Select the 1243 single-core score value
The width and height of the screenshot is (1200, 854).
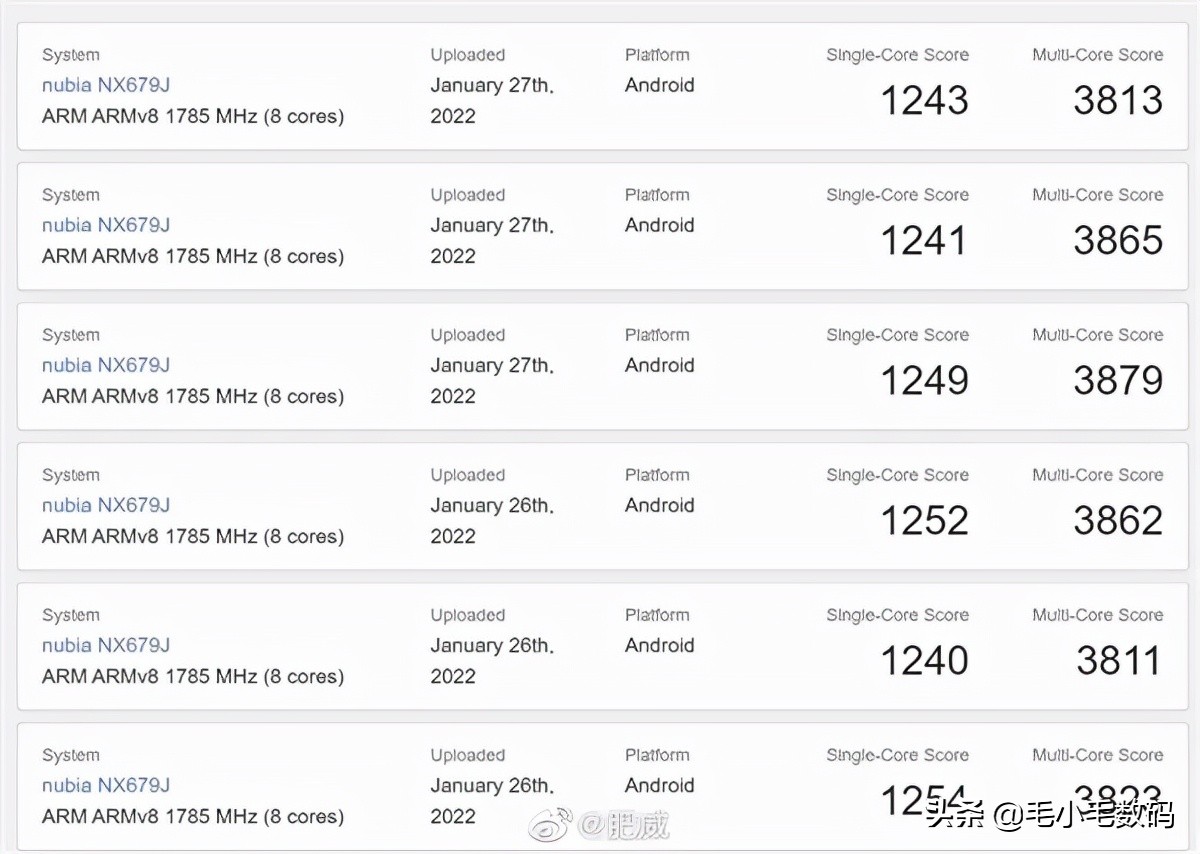pos(924,99)
